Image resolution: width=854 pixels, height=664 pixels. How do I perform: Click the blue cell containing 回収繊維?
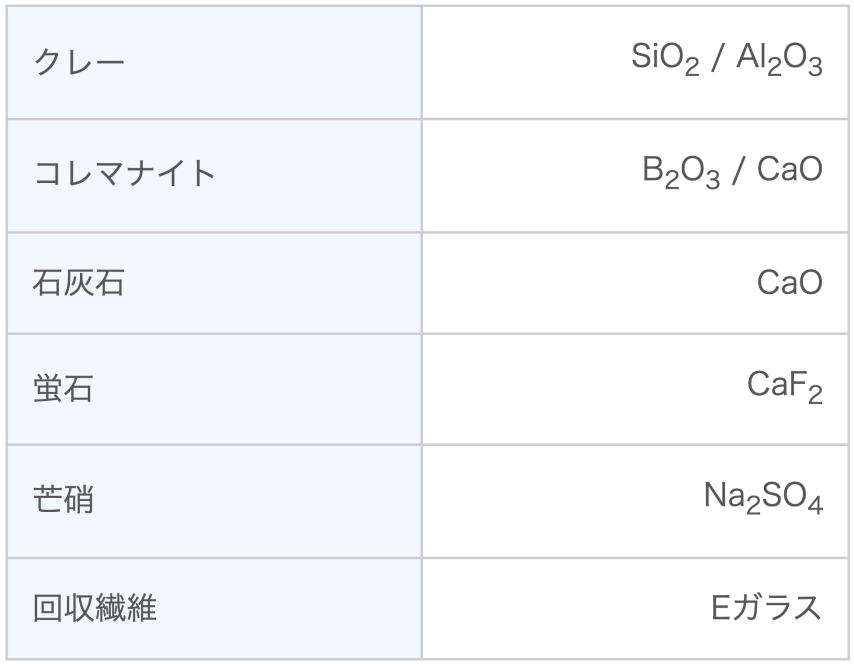click(214, 608)
